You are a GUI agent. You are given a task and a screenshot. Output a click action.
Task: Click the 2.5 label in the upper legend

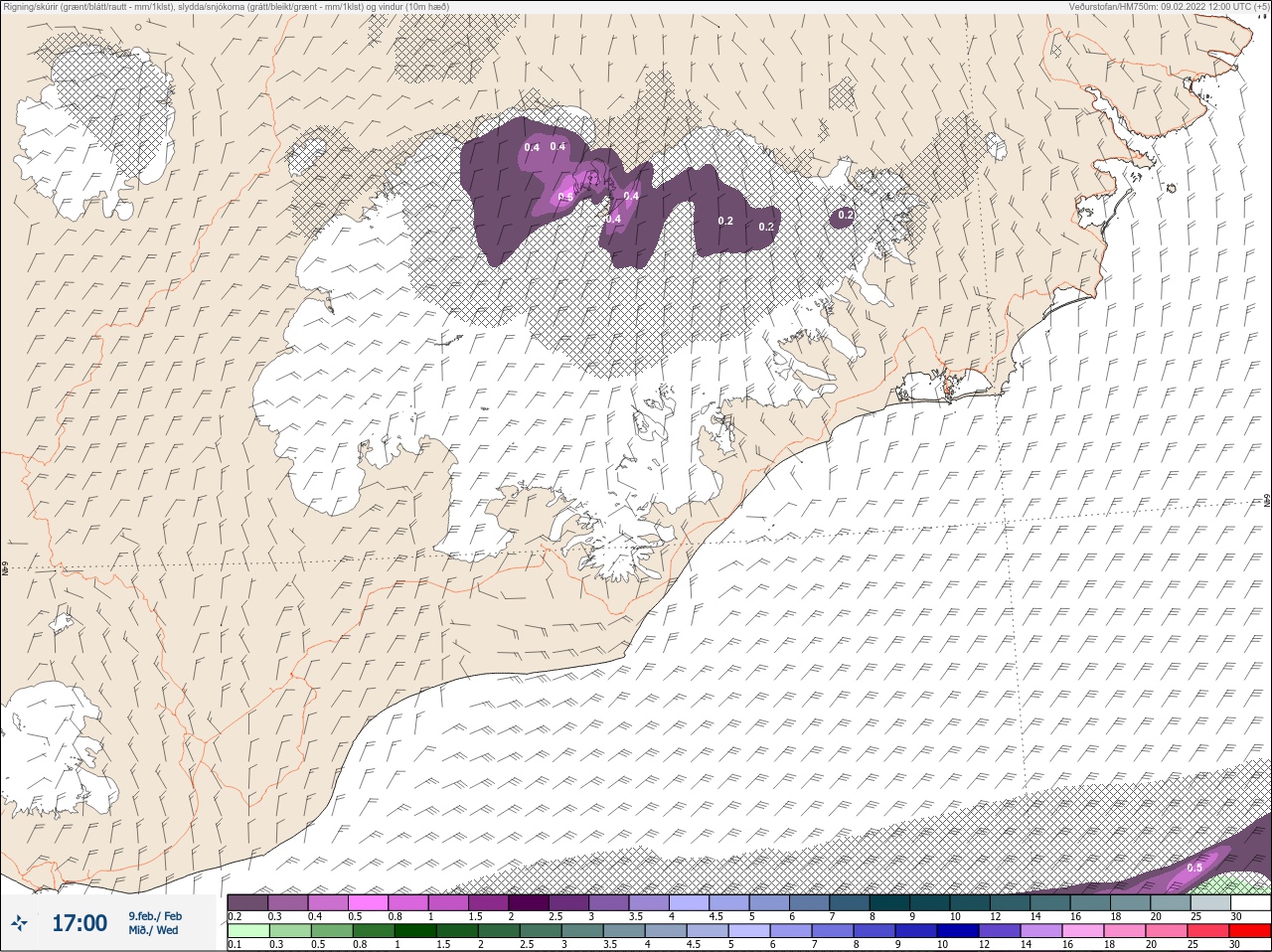tap(556, 916)
